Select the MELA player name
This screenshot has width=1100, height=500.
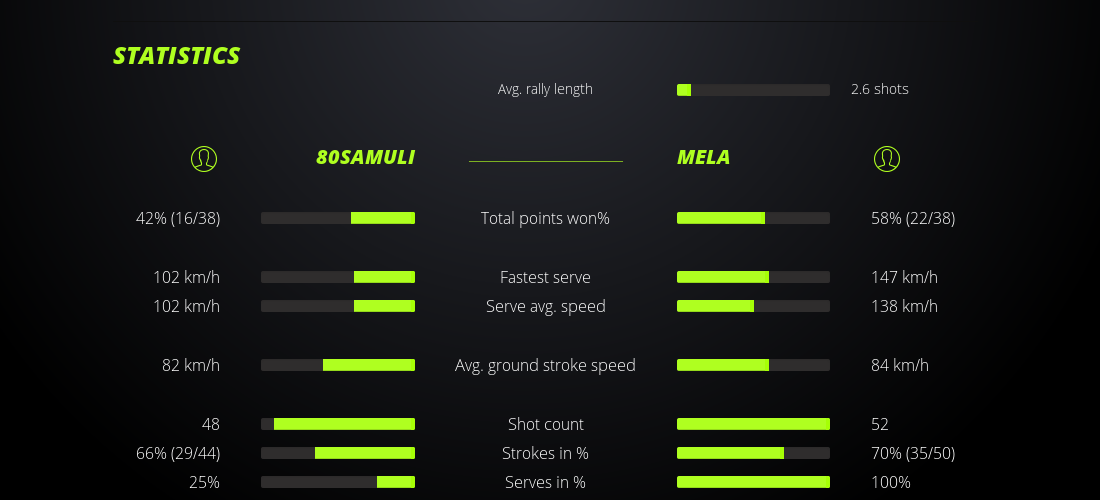(x=703, y=157)
